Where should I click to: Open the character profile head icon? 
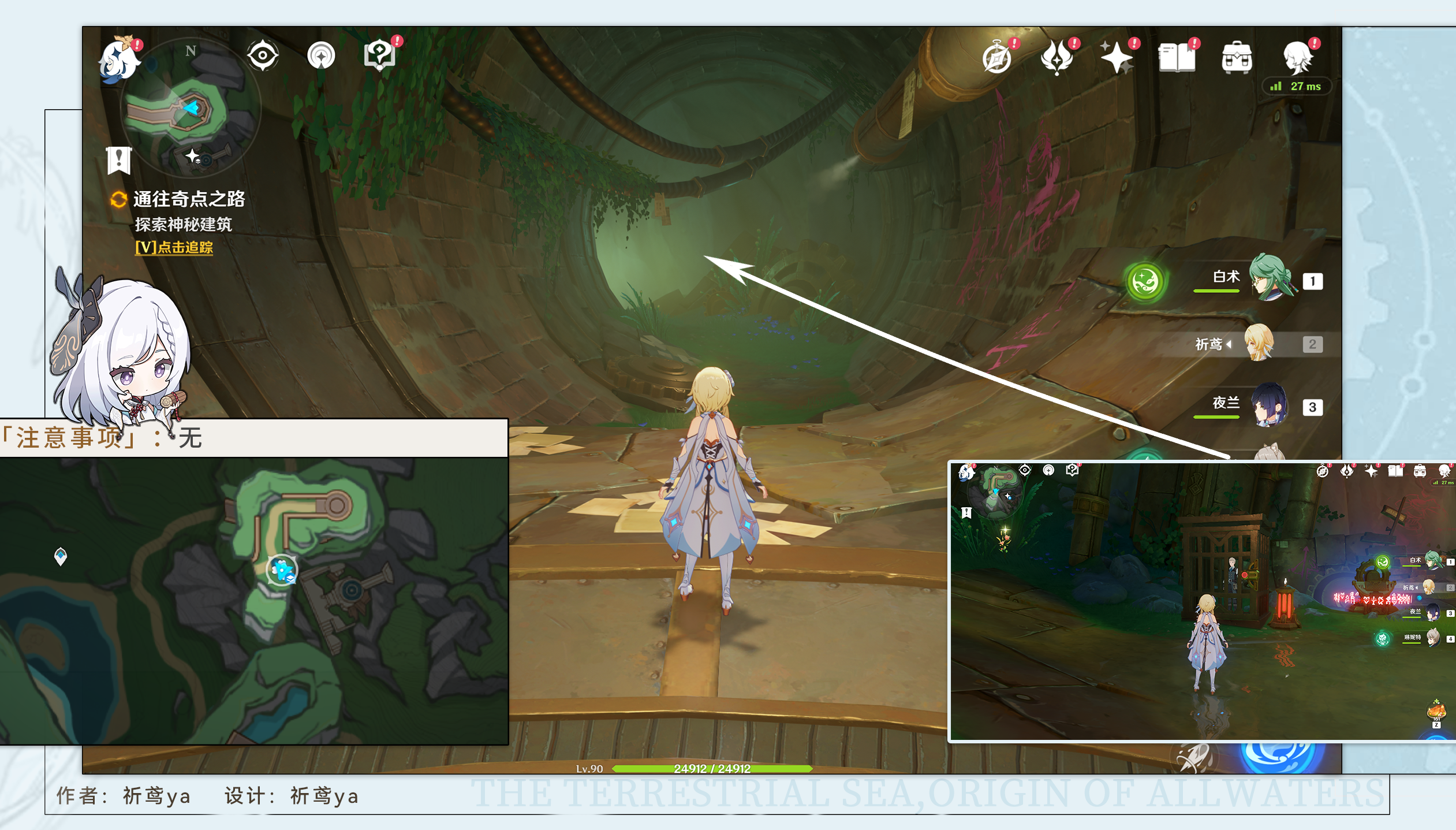coord(1297,57)
